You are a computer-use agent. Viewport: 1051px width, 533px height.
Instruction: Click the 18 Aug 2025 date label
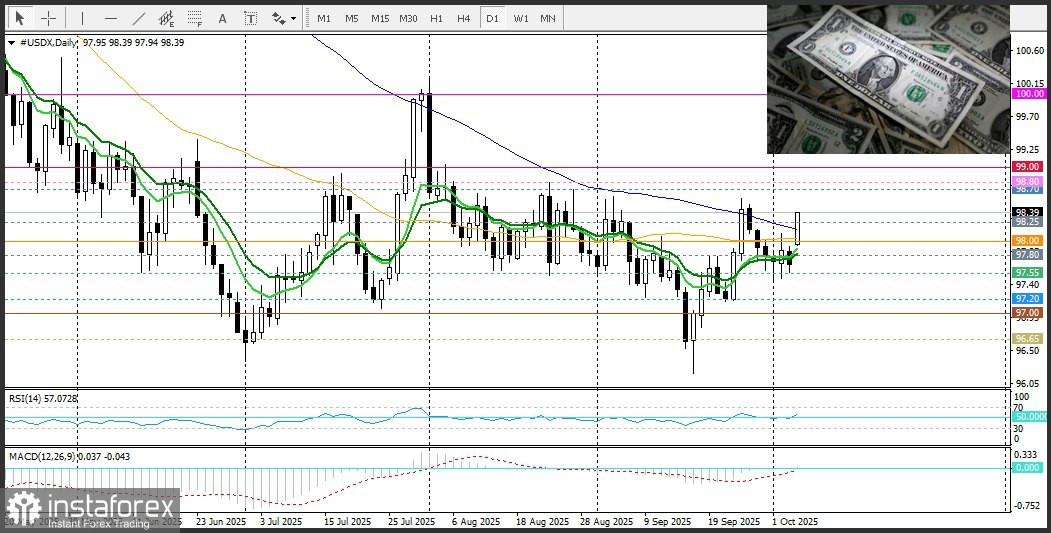point(543,521)
